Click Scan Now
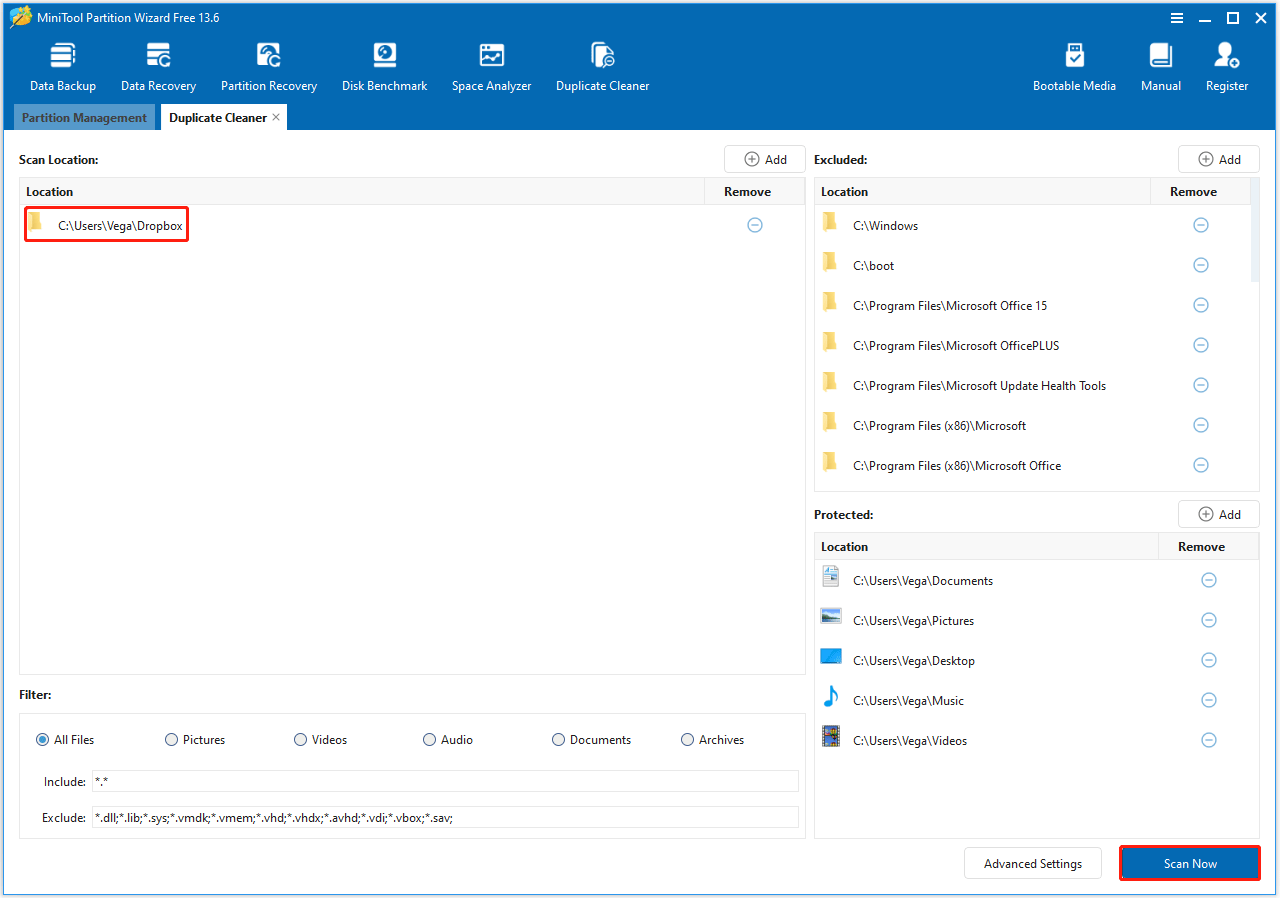The image size is (1280, 898). click(1190, 863)
